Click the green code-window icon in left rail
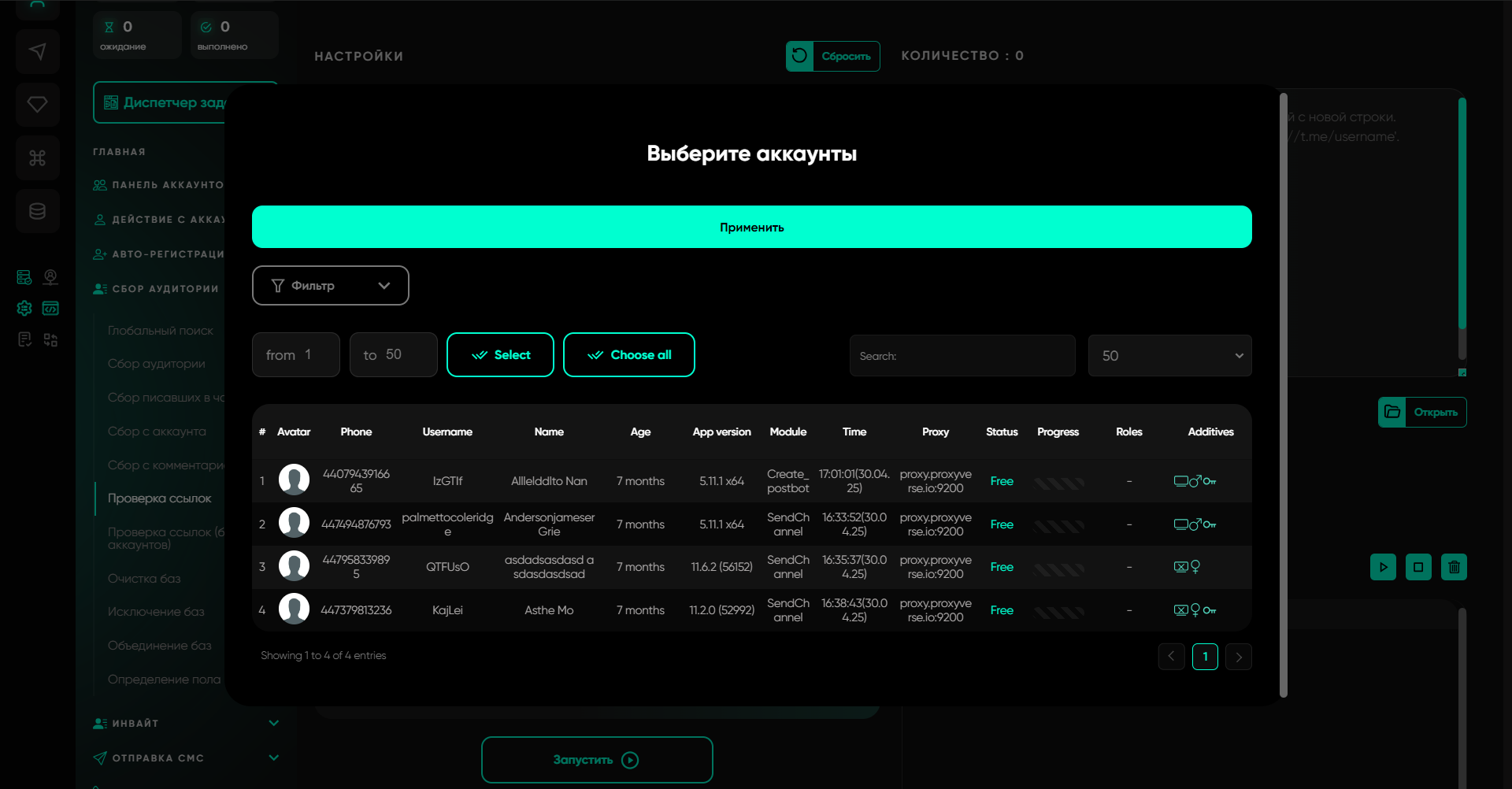The width and height of the screenshot is (1512, 789). [x=50, y=309]
